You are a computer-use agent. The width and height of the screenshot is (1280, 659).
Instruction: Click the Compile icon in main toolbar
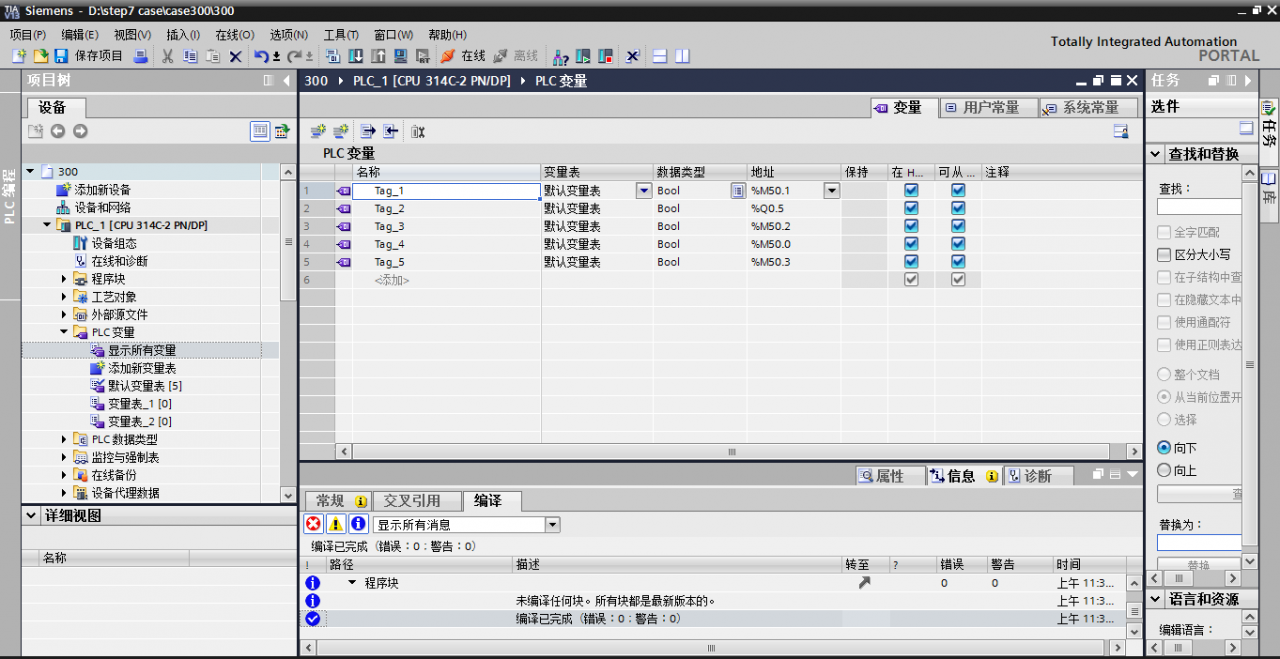pyautogui.click(x=333, y=56)
